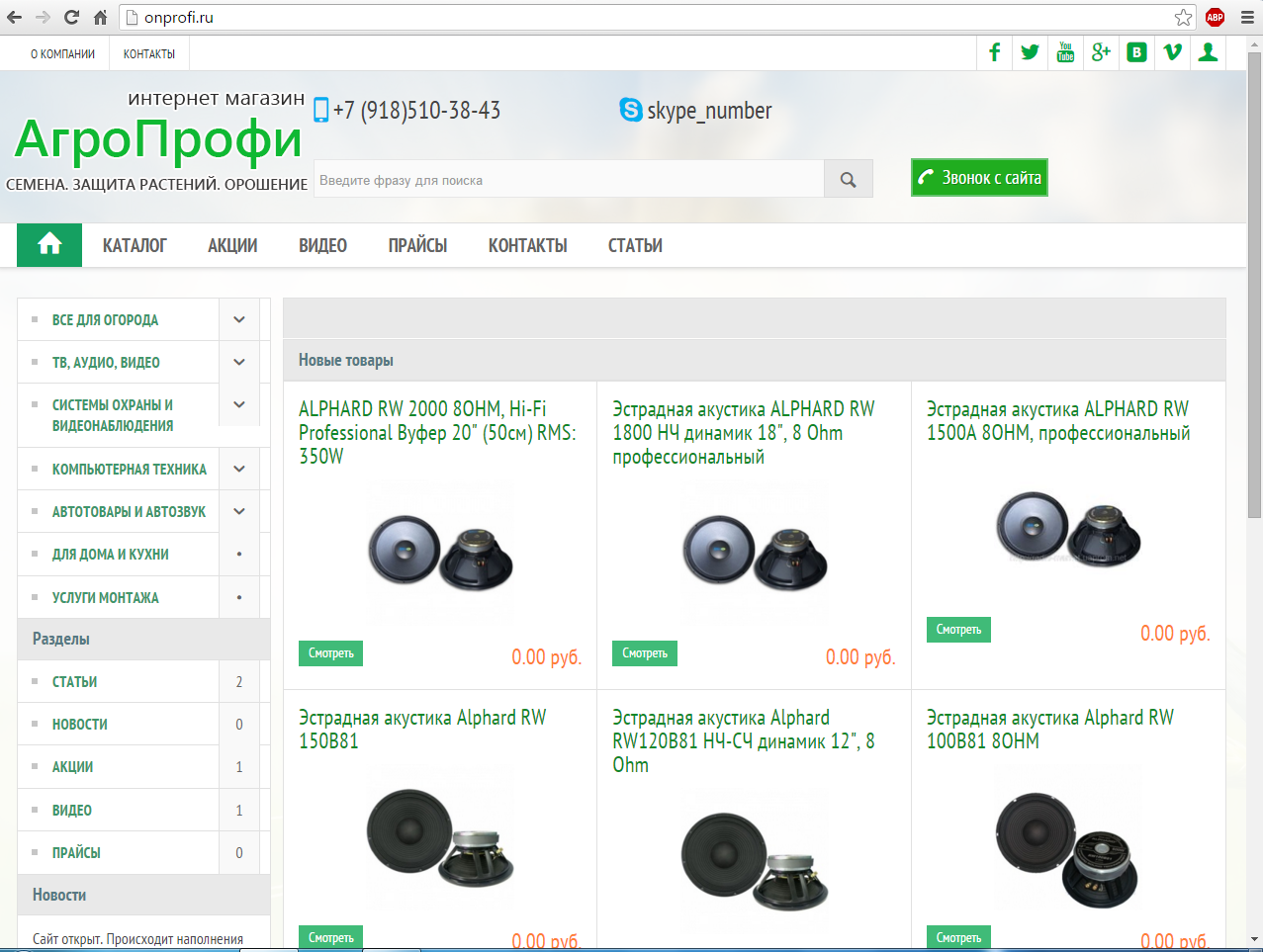
Task: Open product Alphard RW120B81 НЧ-СЧ title
Action: tap(744, 740)
